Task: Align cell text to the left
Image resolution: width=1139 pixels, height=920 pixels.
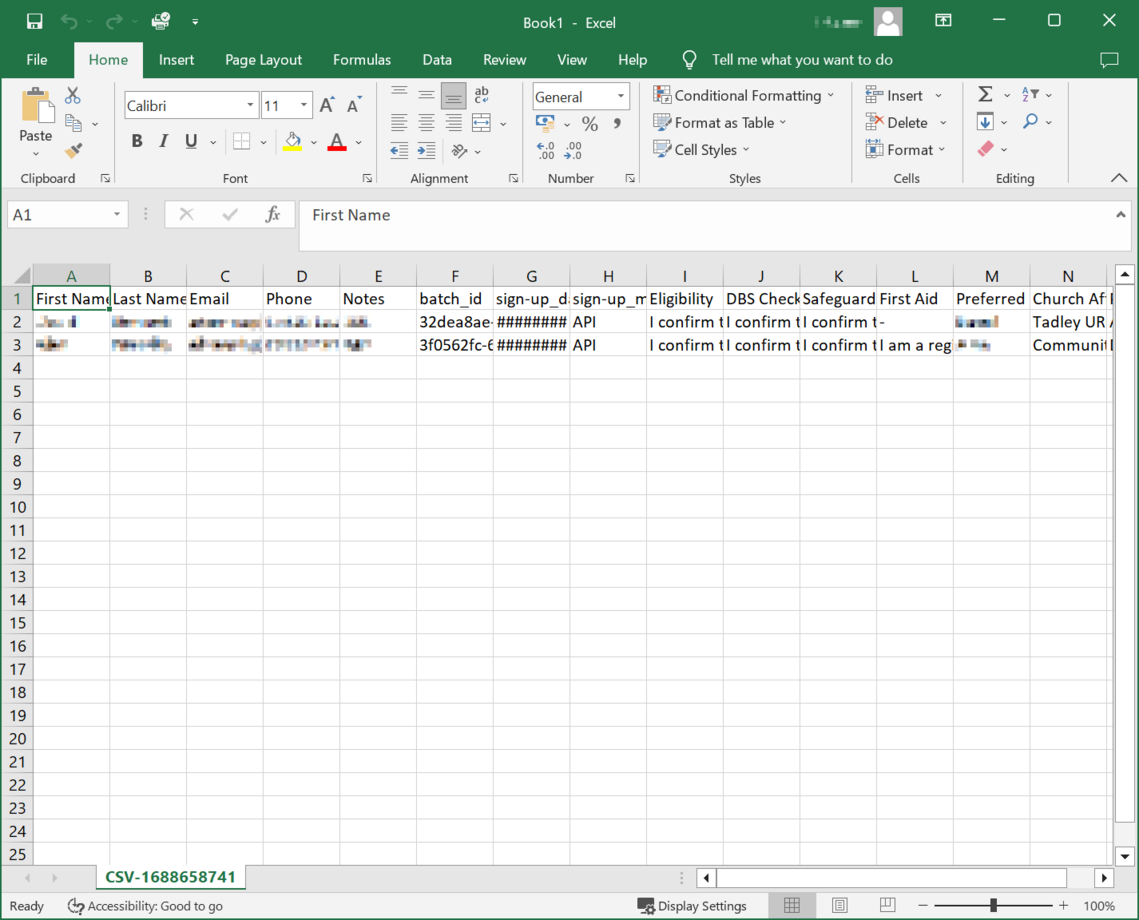Action: click(399, 123)
